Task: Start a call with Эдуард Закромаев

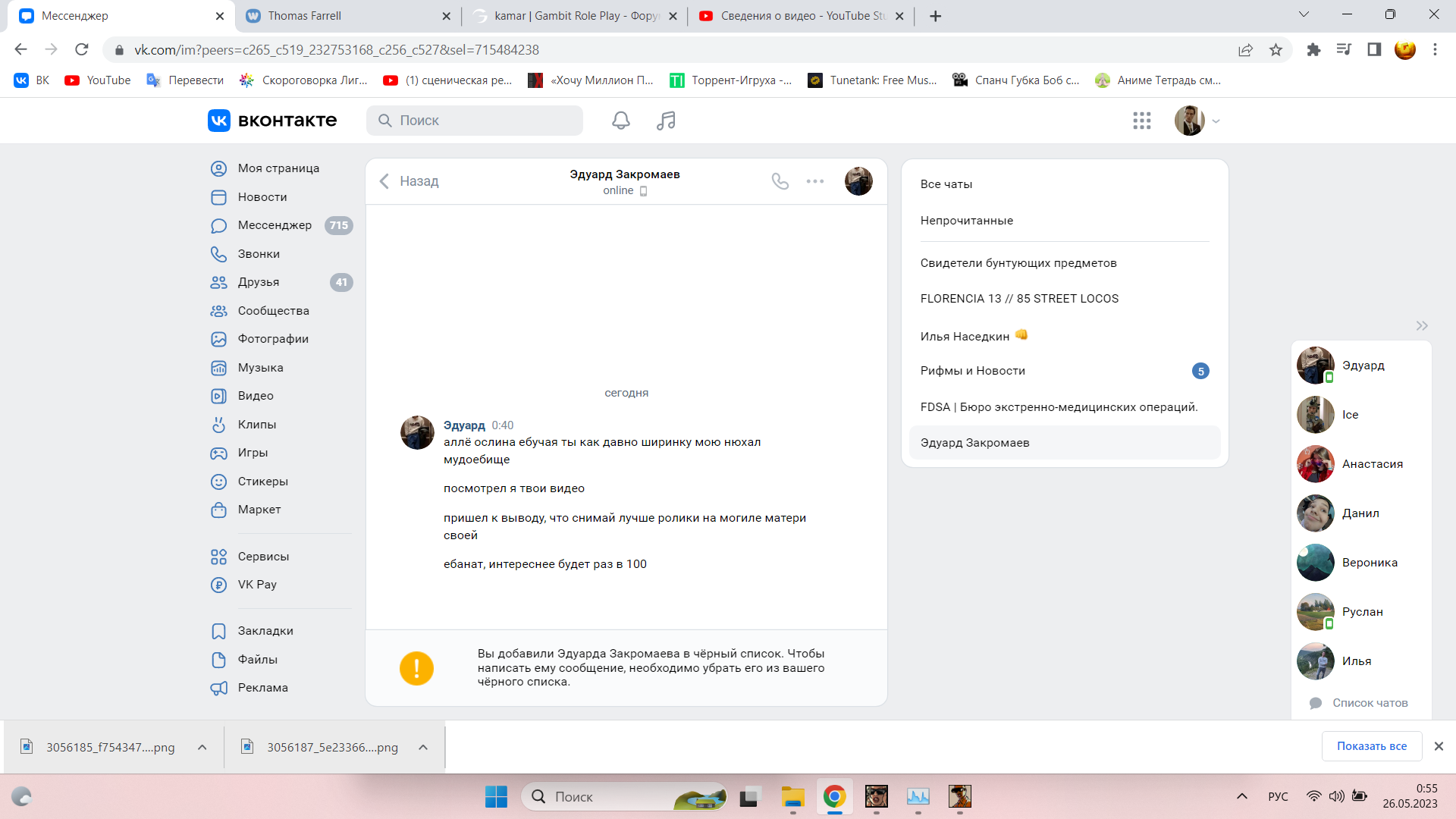Action: 780,181
